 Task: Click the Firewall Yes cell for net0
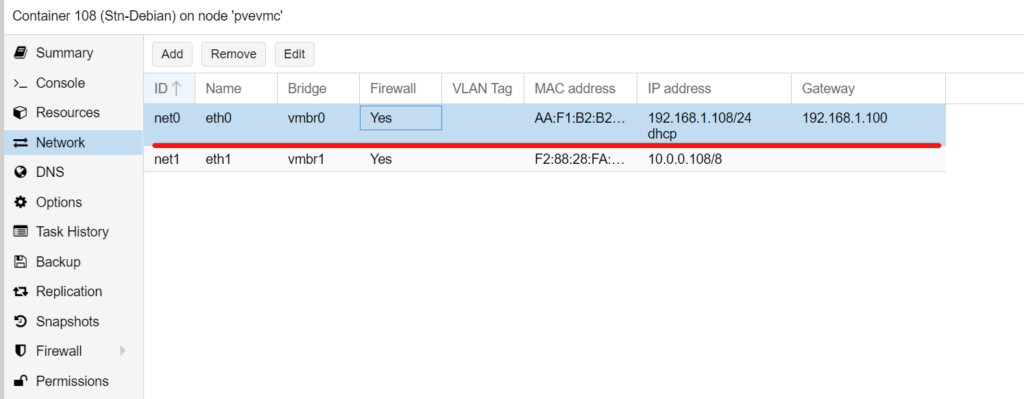point(401,118)
